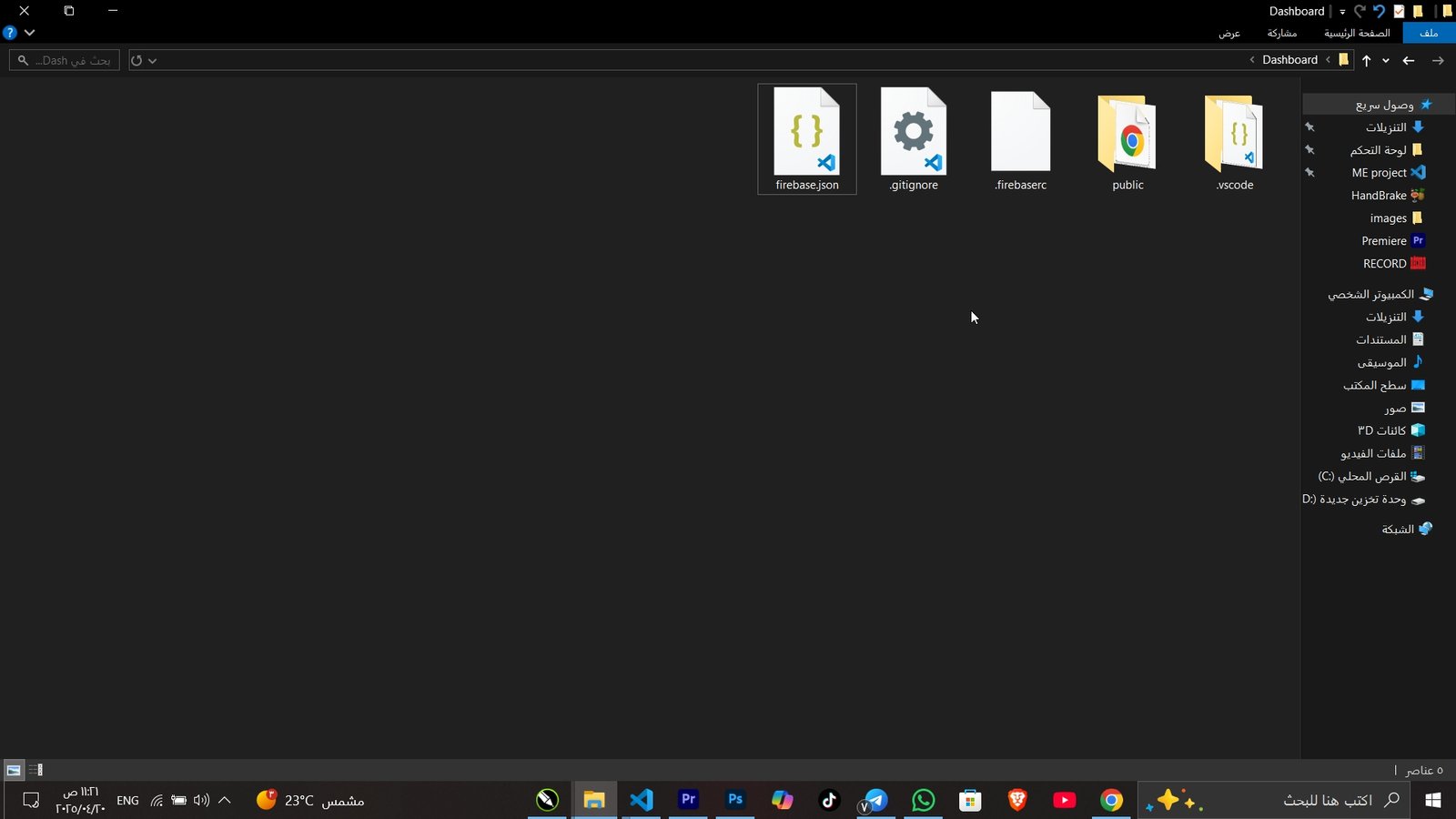This screenshot has height=819, width=1456.
Task: Open Copilot from taskbar
Action: [783, 800]
